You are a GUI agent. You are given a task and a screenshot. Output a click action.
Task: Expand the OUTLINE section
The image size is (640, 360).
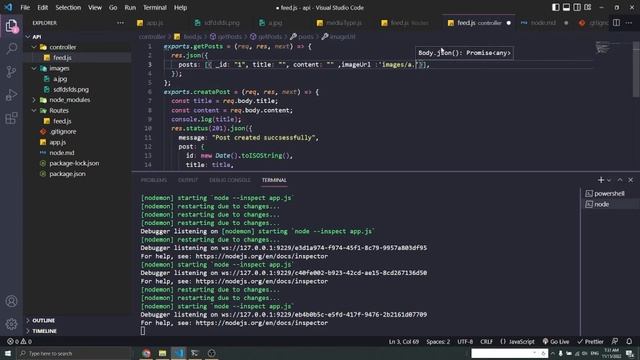tap(77, 320)
